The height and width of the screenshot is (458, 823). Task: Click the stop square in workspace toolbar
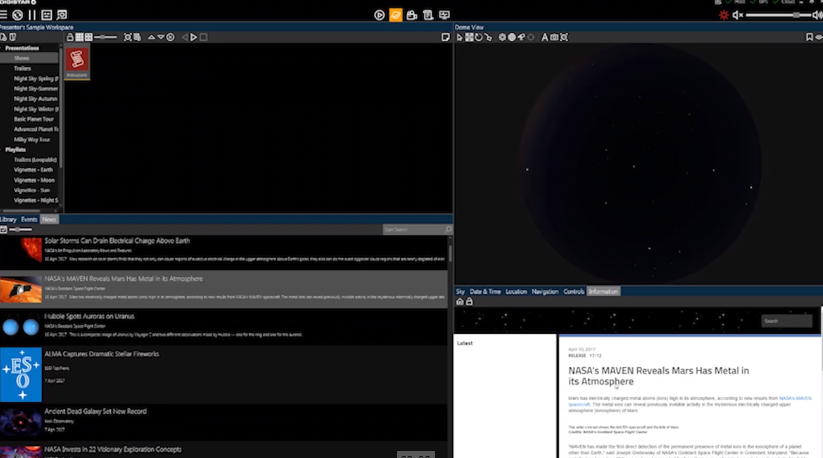coord(204,37)
